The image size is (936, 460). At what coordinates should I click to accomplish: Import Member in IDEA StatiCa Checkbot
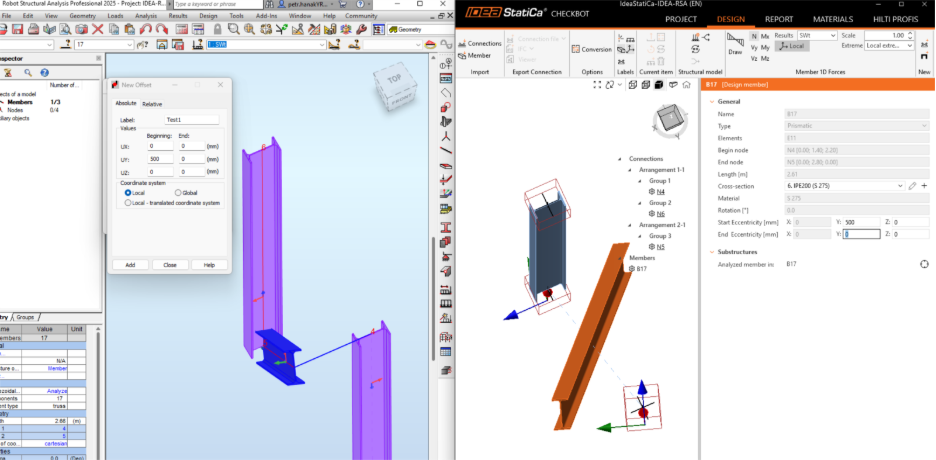tap(475, 55)
